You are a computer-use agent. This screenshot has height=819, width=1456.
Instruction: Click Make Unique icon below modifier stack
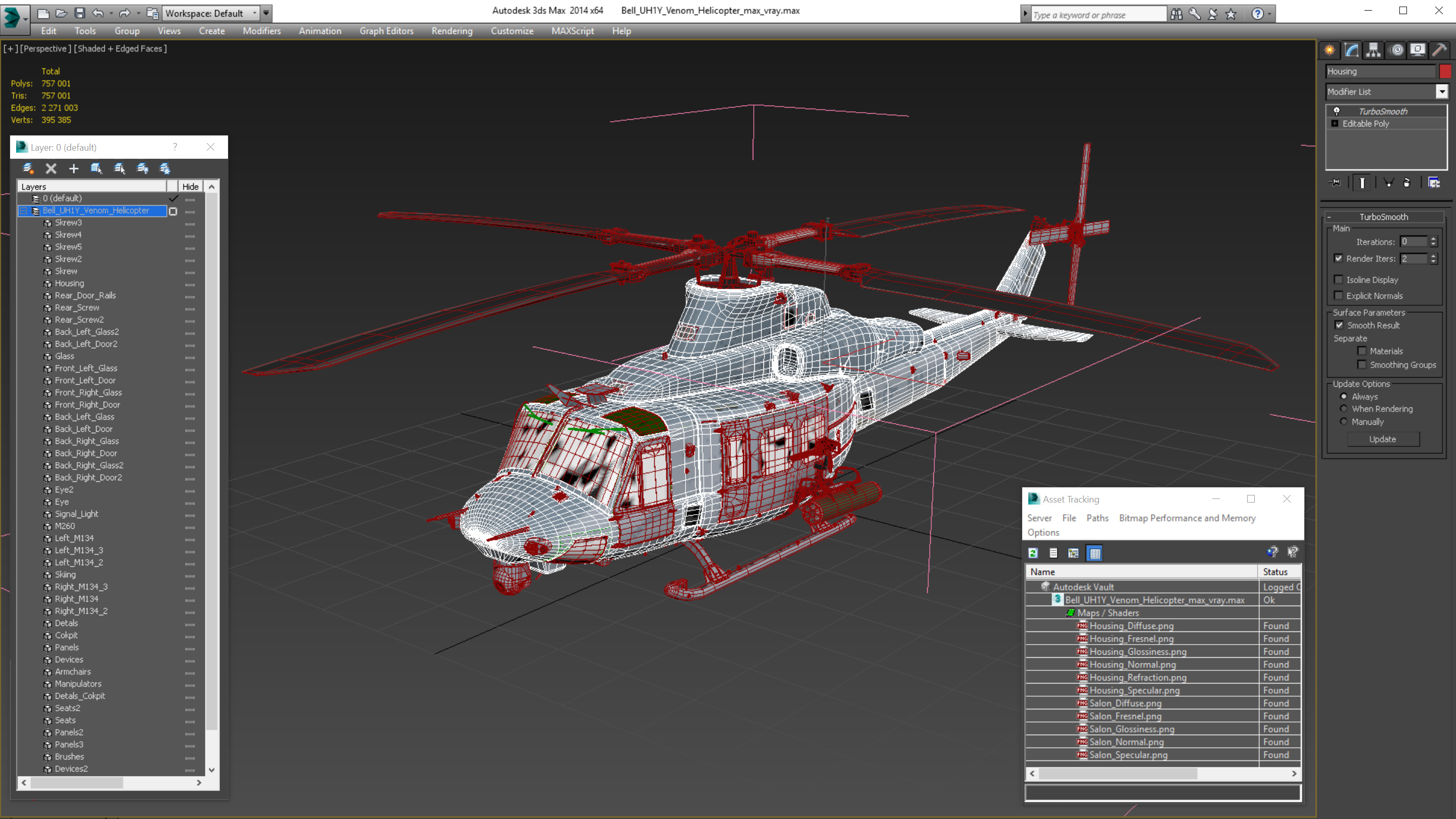1388,183
